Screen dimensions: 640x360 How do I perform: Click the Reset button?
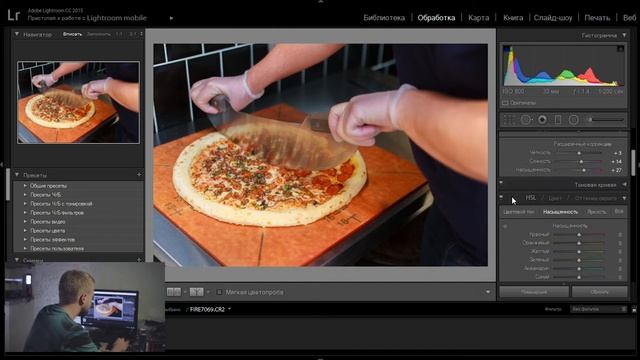tap(600, 292)
